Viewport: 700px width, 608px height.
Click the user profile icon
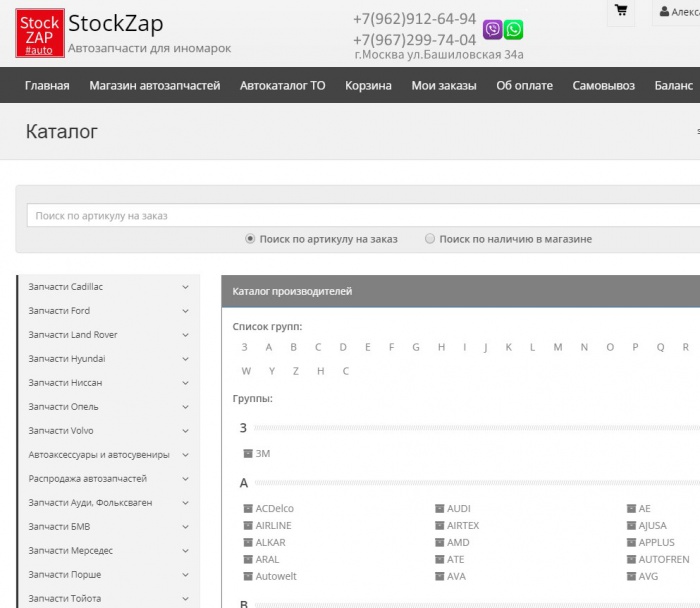pyautogui.click(x=664, y=12)
